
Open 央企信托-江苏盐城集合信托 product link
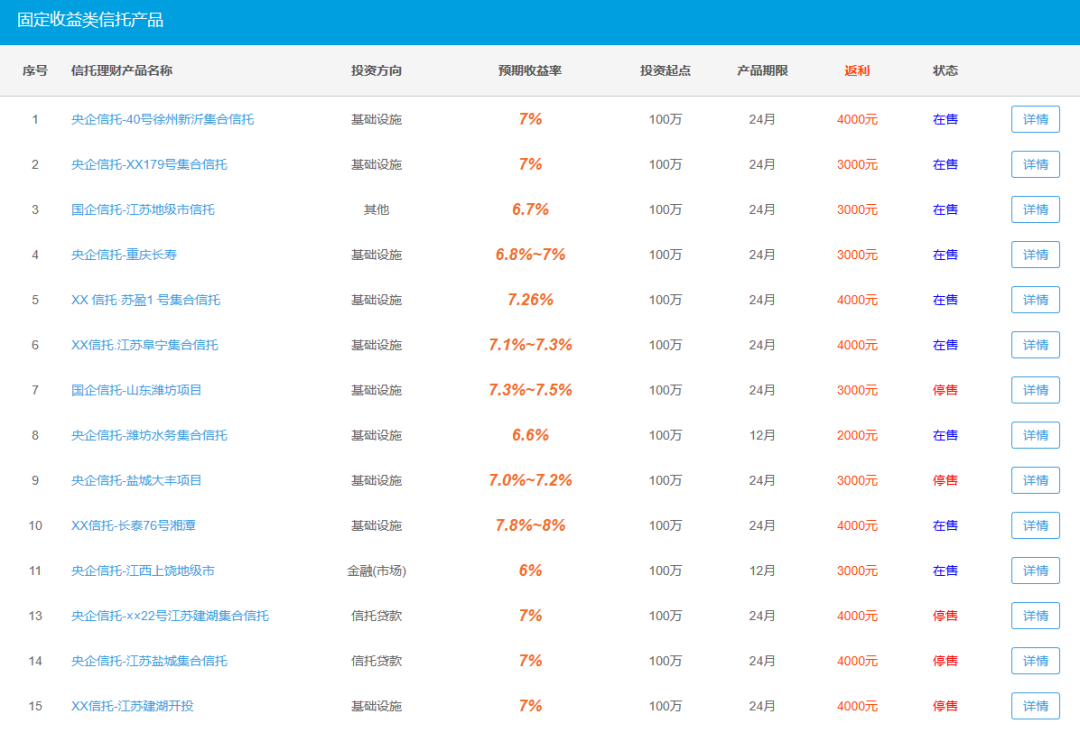149,661
